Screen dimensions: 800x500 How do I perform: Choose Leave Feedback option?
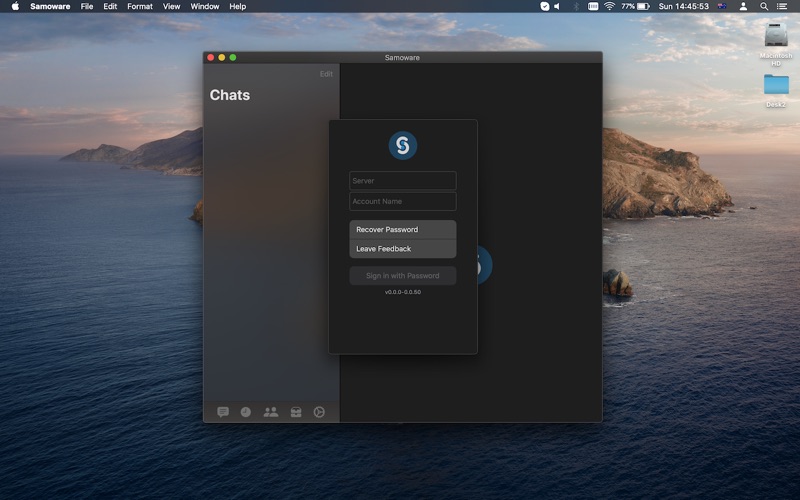click(x=403, y=249)
